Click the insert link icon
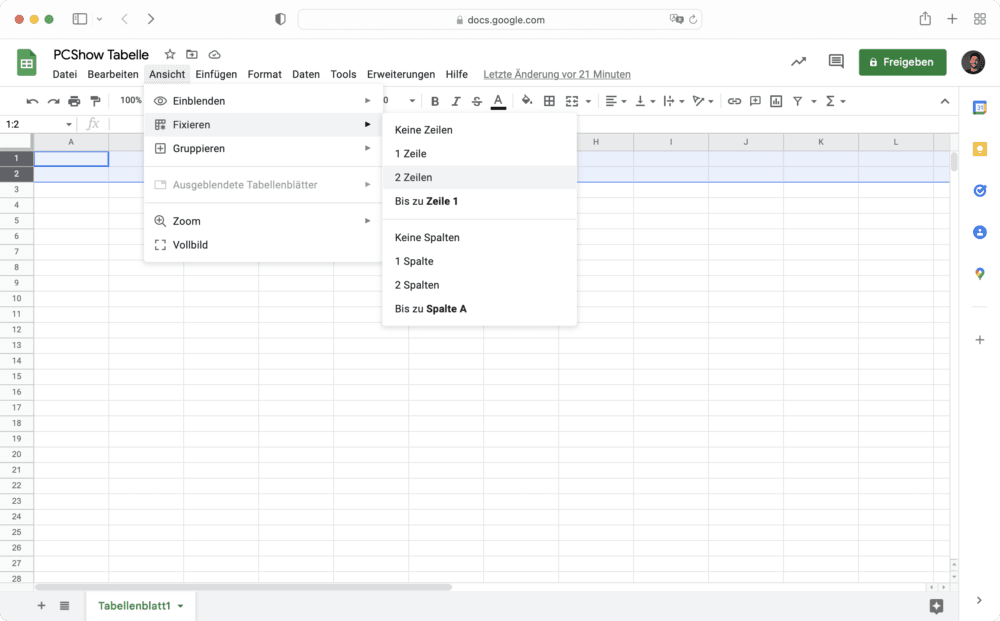1000x621 pixels. coord(734,101)
